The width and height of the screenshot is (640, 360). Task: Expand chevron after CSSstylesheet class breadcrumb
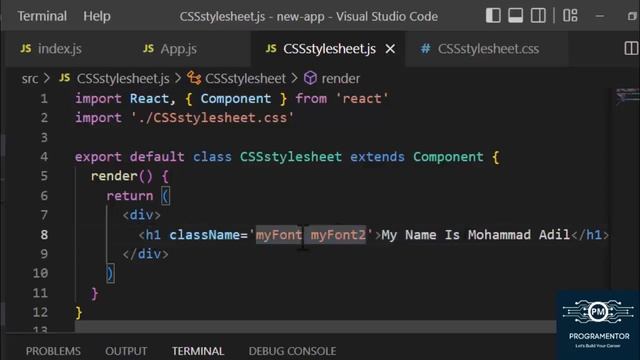[295, 78]
